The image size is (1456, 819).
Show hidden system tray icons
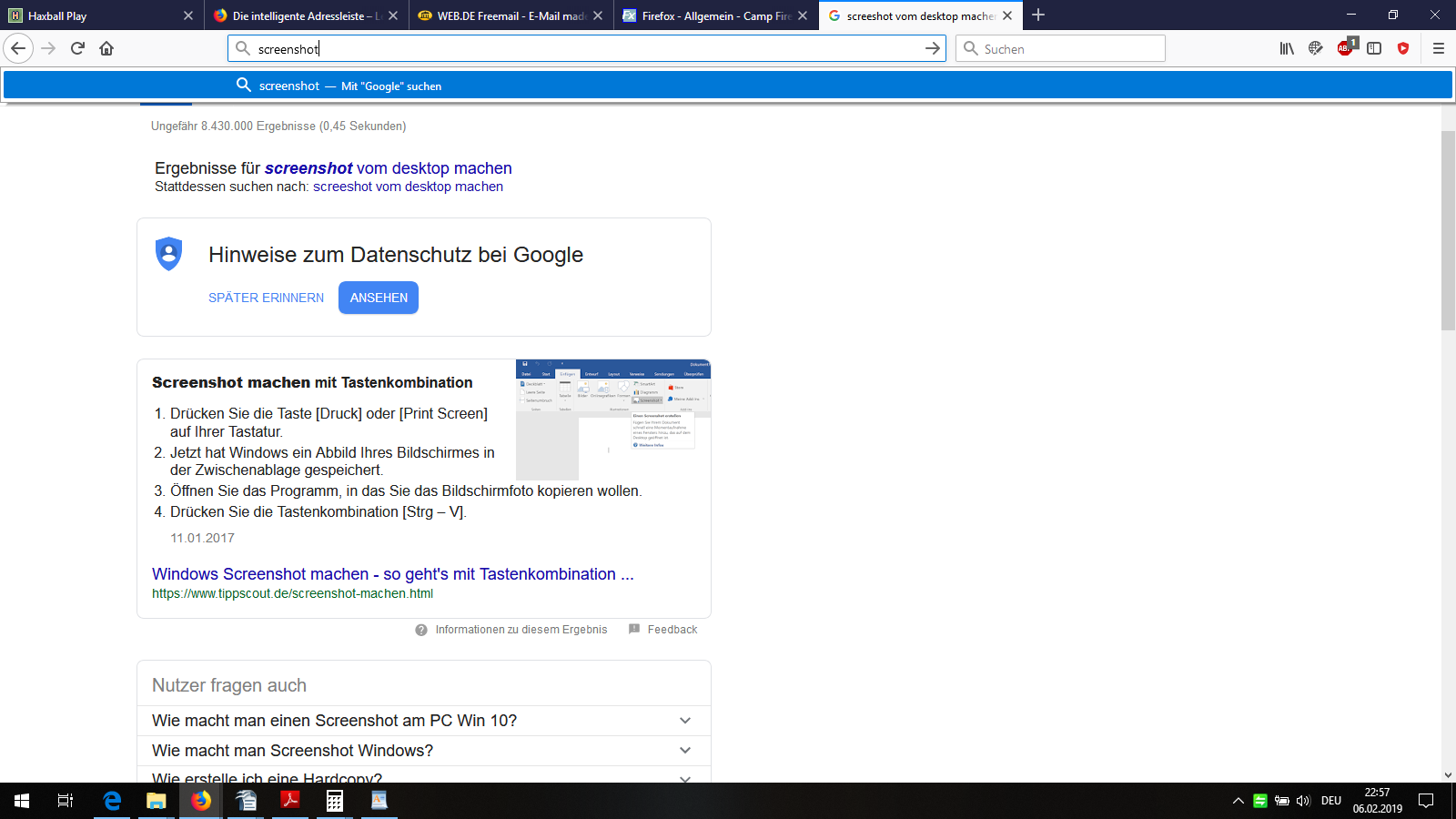click(x=1238, y=801)
